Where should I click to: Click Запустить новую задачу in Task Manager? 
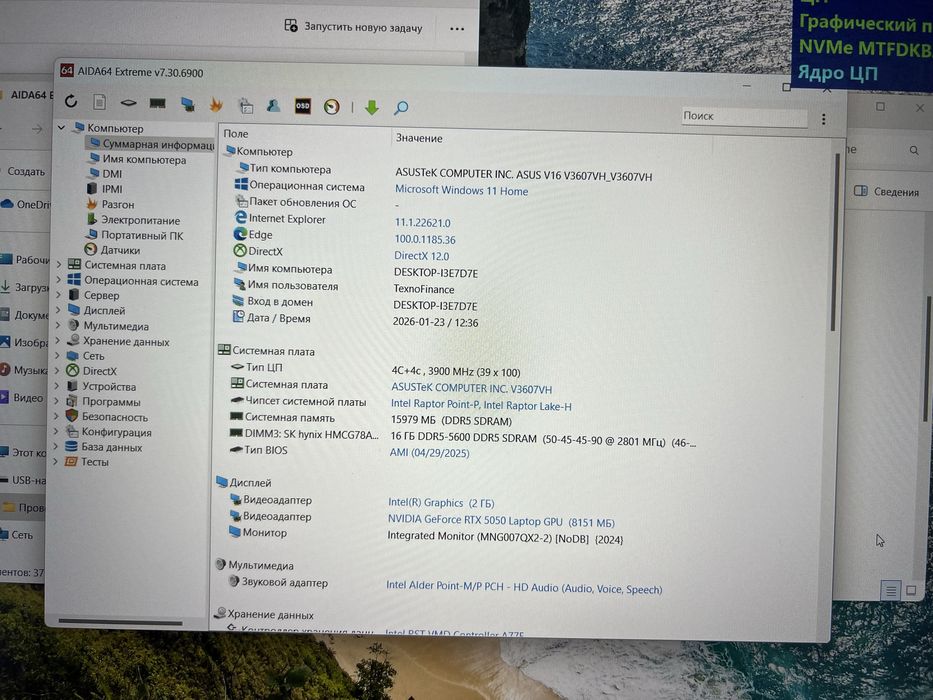point(353,27)
